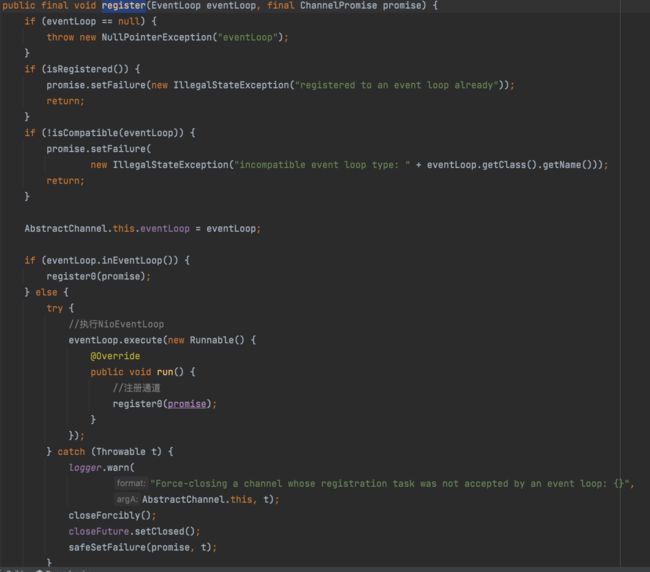Click the purple "closeFuture" field
This screenshot has width=650, height=572.
[x=99, y=532]
